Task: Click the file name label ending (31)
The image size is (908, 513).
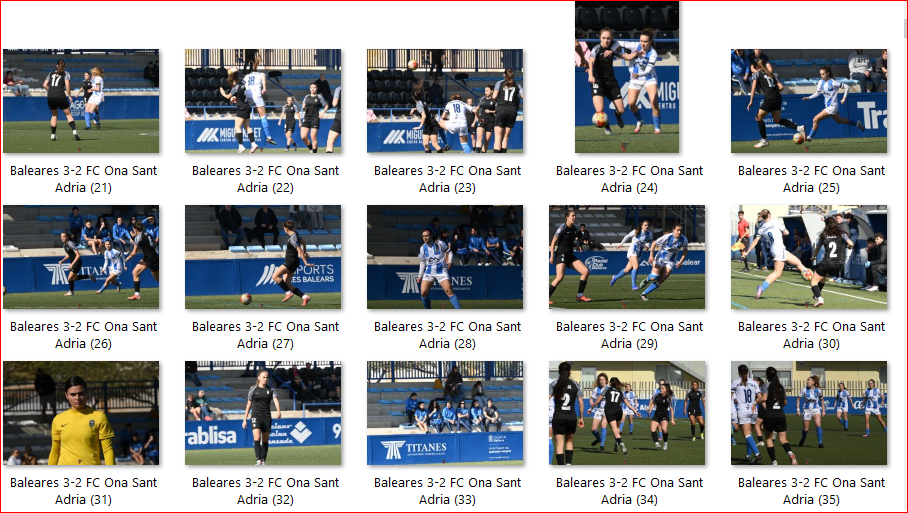Action: (x=83, y=491)
